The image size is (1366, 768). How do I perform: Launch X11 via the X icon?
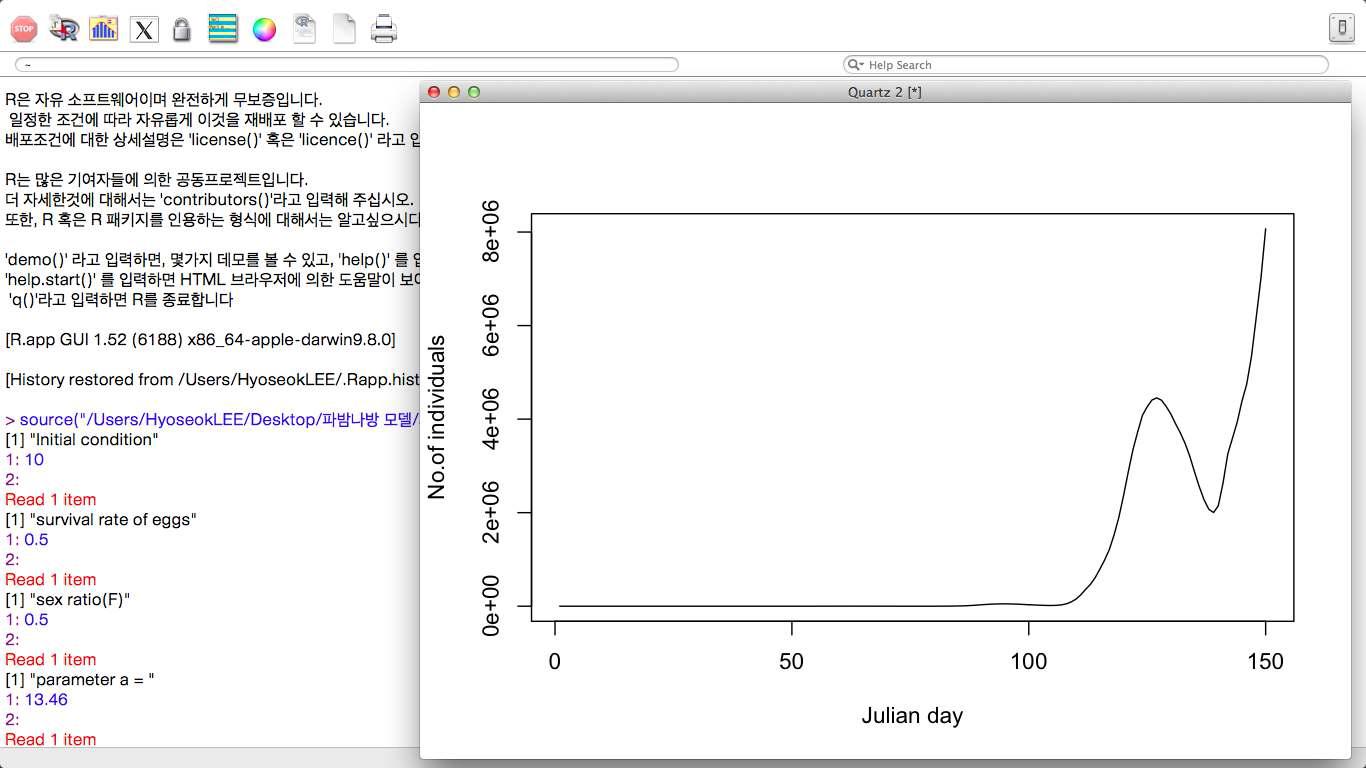click(x=144, y=29)
